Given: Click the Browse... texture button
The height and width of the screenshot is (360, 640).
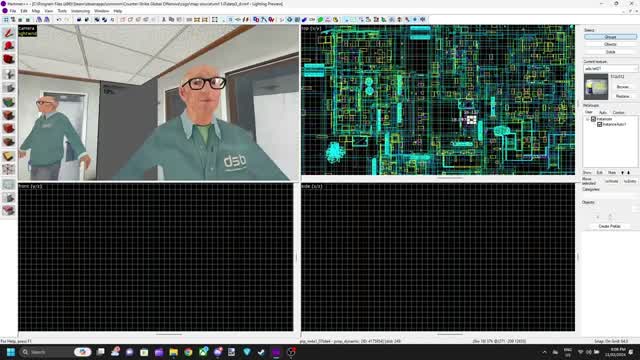Looking at the screenshot, I should 623,87.
